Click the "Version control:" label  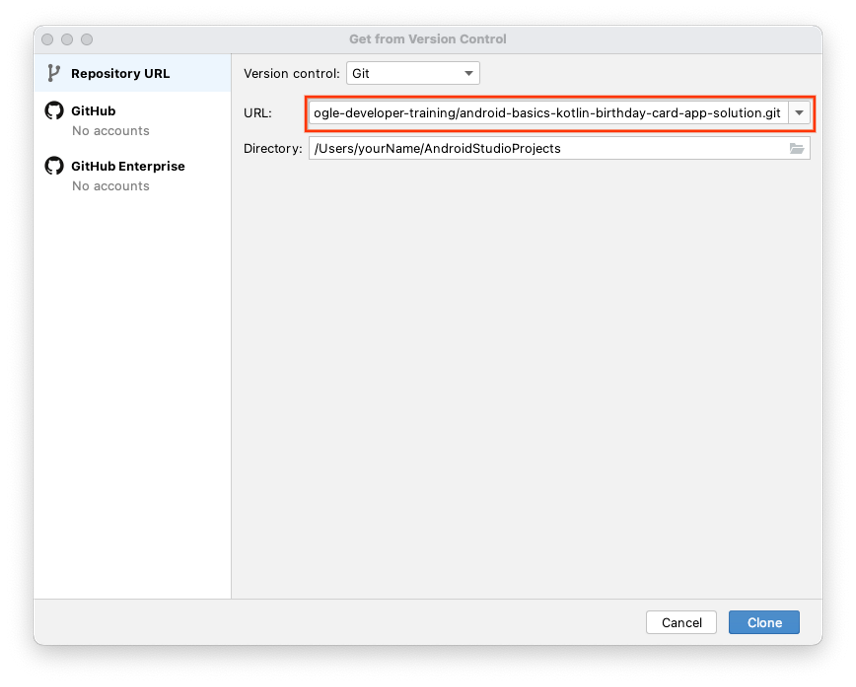pyautogui.click(x=291, y=73)
